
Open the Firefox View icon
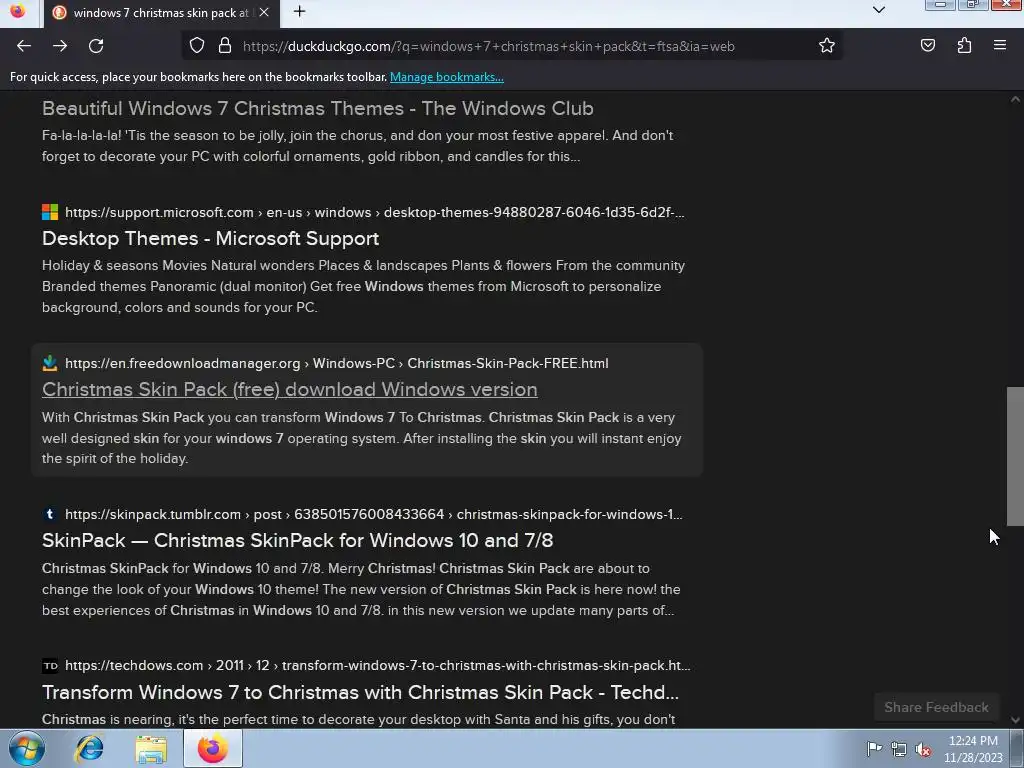18,12
